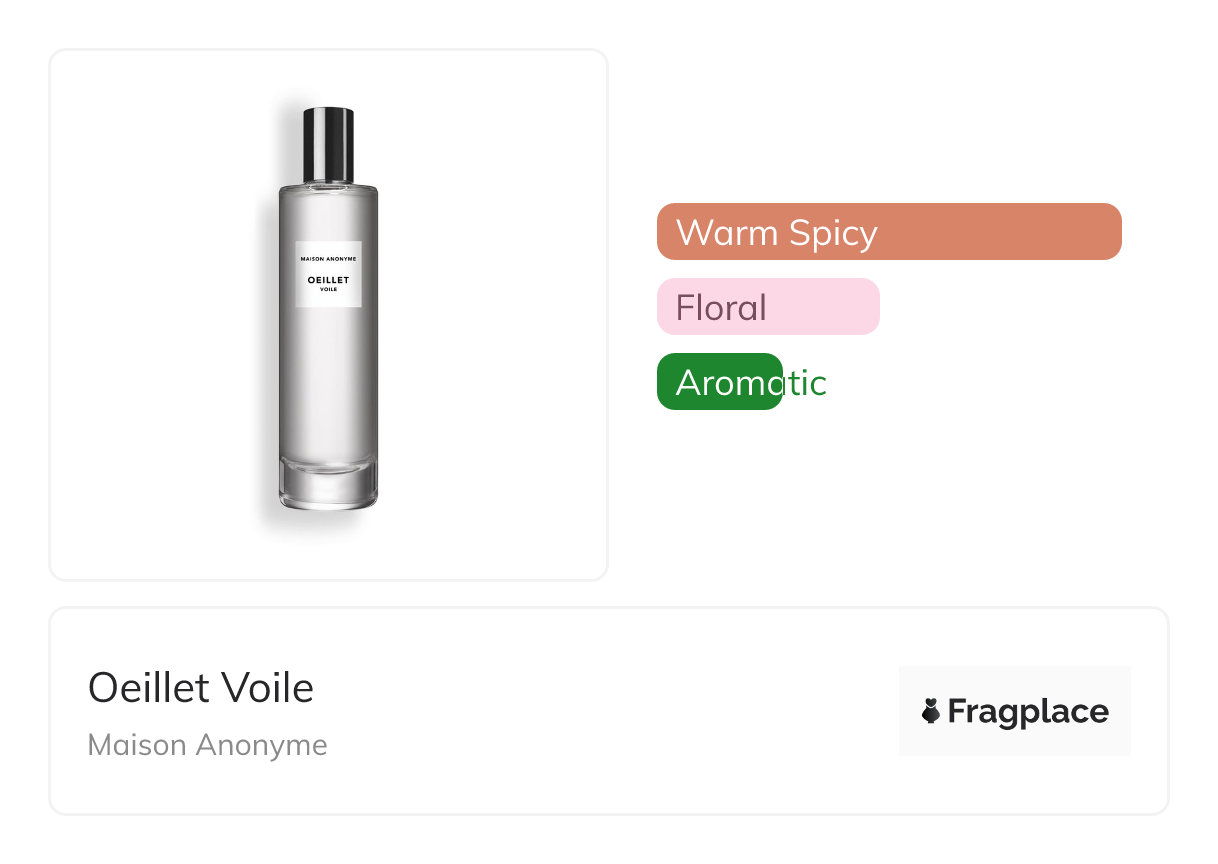Click the tiny "VOILE" text on bottle label
The height and width of the screenshot is (864, 1218).
point(328,290)
